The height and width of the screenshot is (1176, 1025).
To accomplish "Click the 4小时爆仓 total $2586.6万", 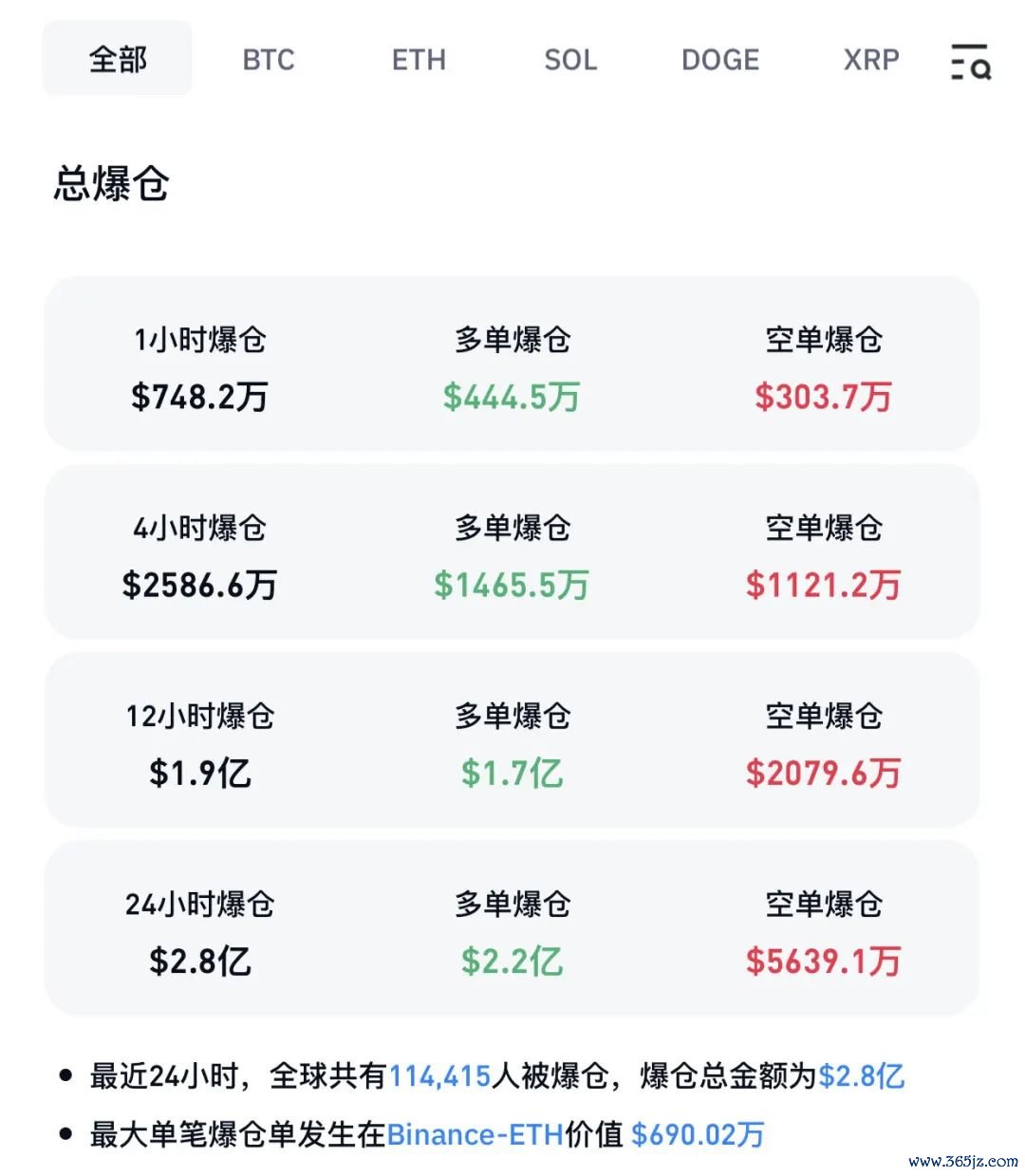I will (199, 585).
